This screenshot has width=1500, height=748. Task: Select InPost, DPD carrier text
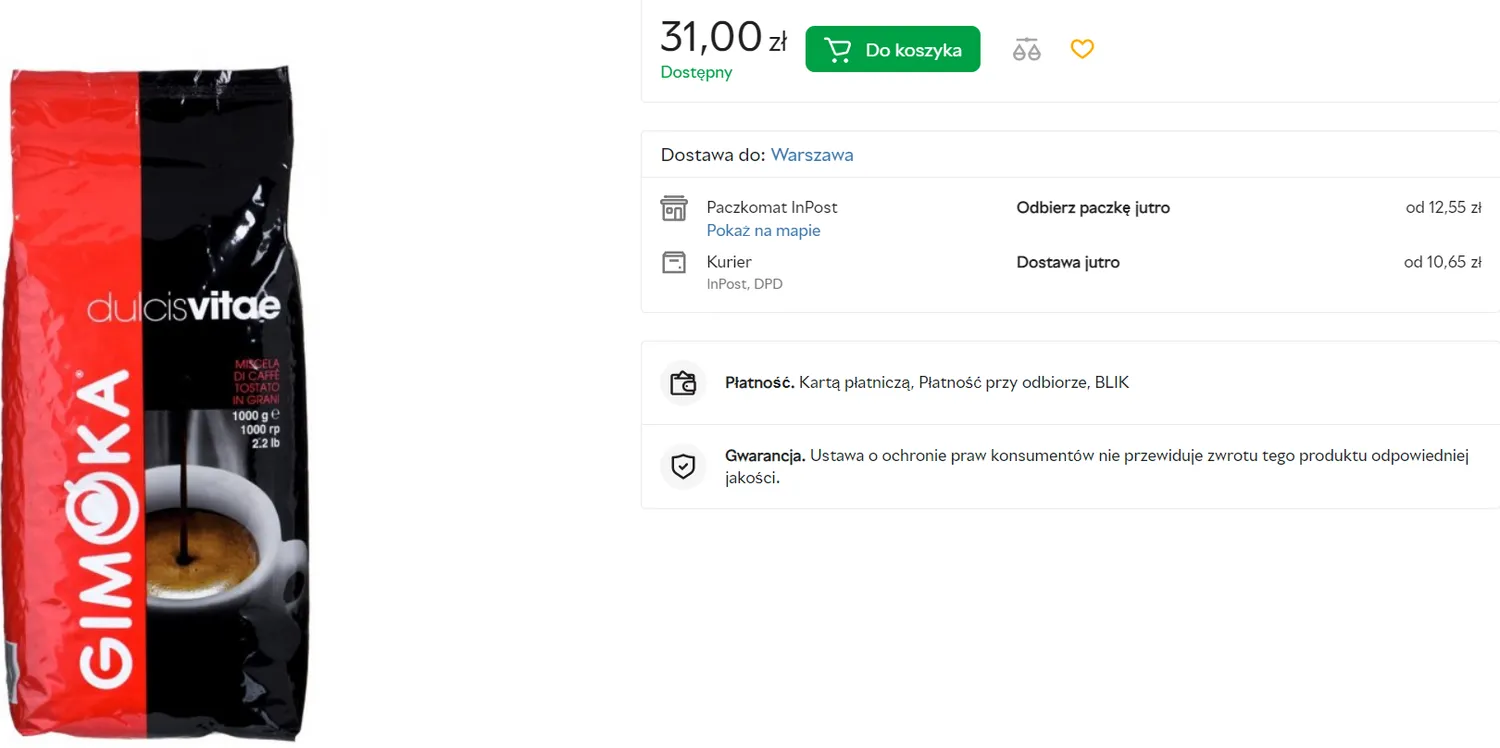tap(744, 284)
